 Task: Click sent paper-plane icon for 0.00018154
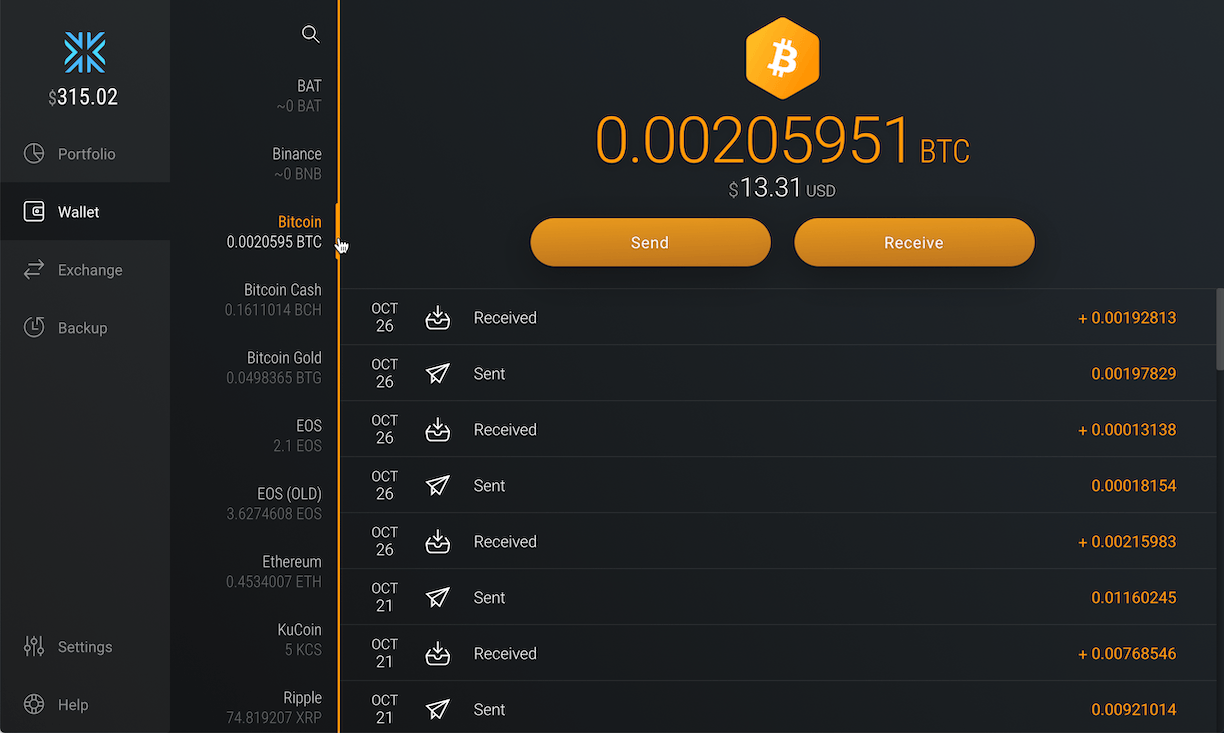point(438,486)
